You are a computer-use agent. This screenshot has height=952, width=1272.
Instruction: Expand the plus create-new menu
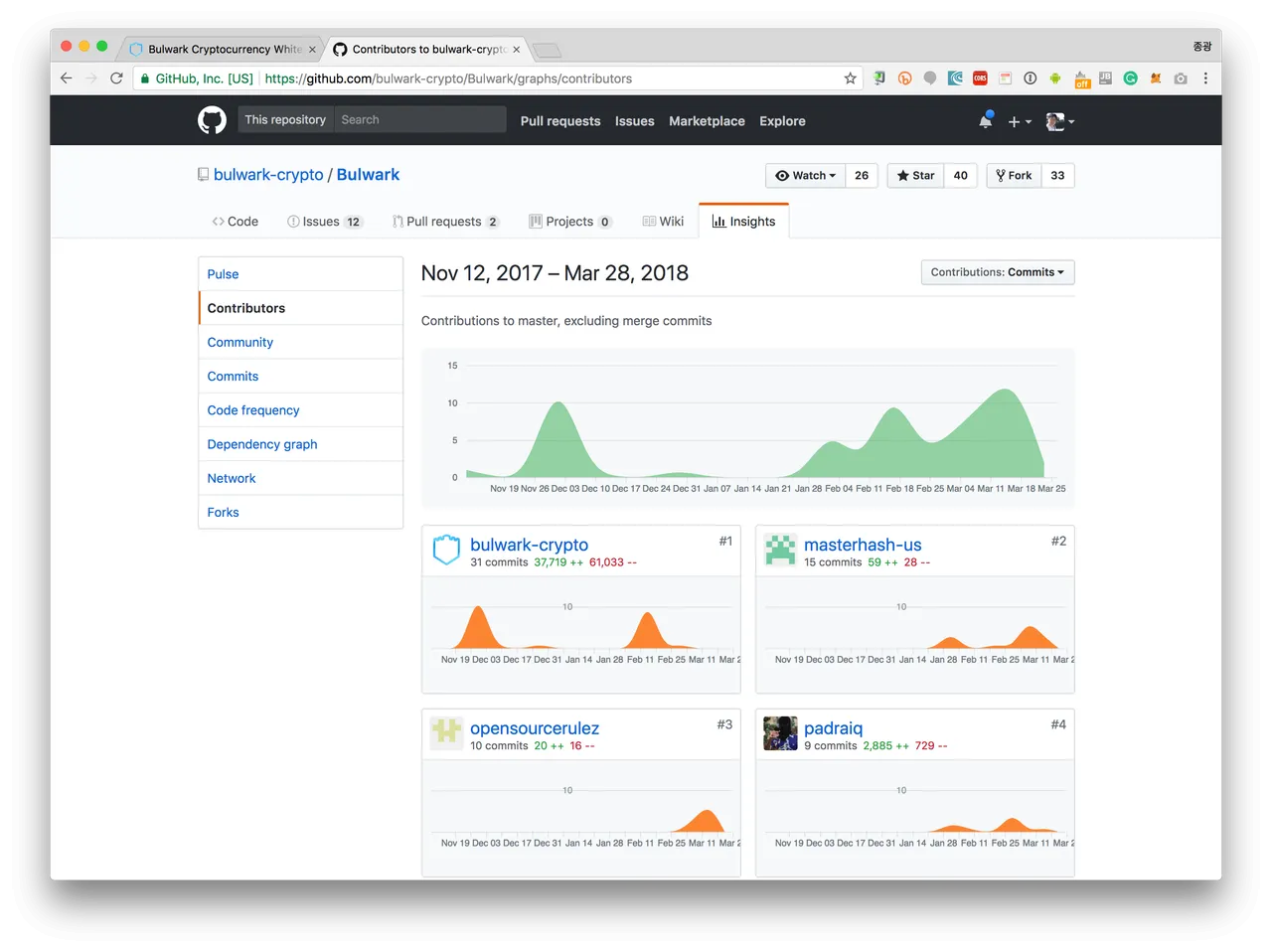tap(1020, 121)
